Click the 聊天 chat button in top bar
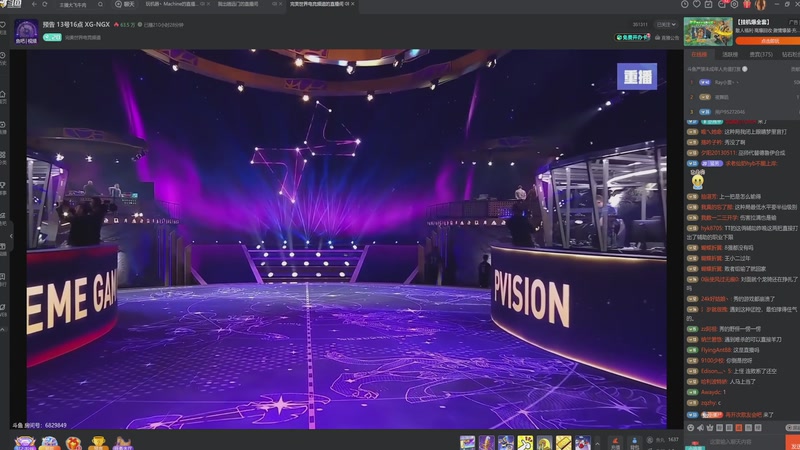Viewport: 800px width, 450px height. click(125, 4)
